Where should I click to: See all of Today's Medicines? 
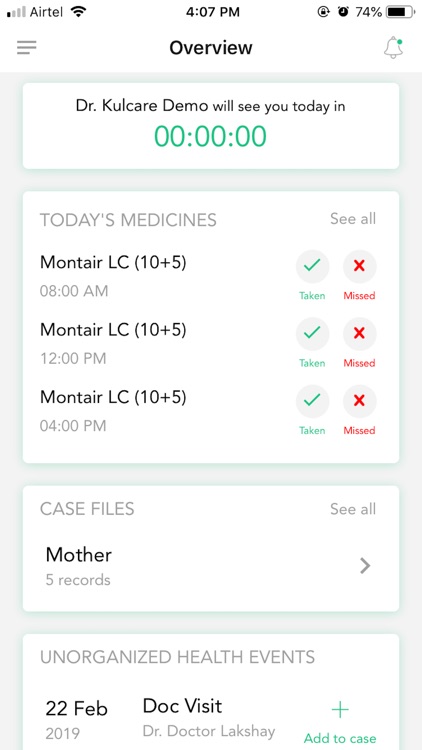tap(353, 219)
